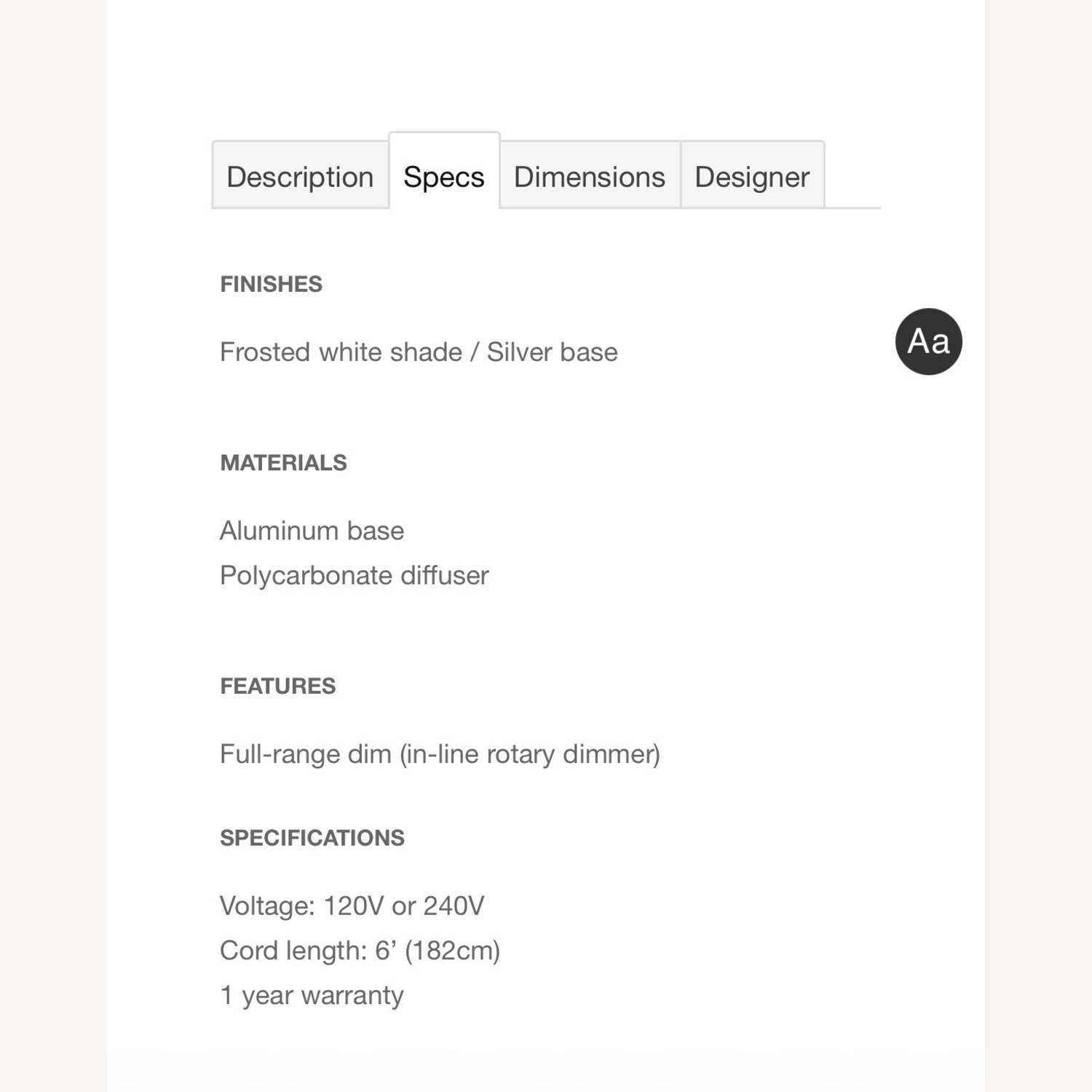The height and width of the screenshot is (1092, 1092).
Task: Click the SPECIFICATIONS section heading
Action: (x=312, y=838)
